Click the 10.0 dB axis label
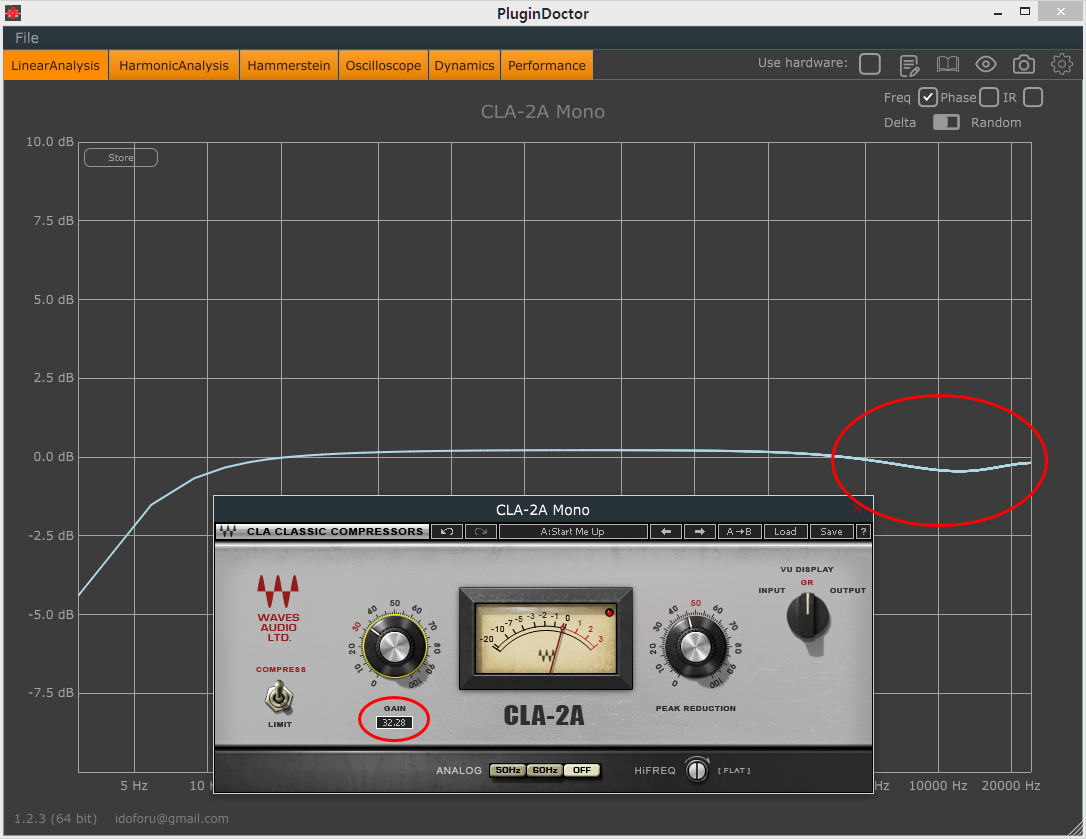 coord(50,141)
